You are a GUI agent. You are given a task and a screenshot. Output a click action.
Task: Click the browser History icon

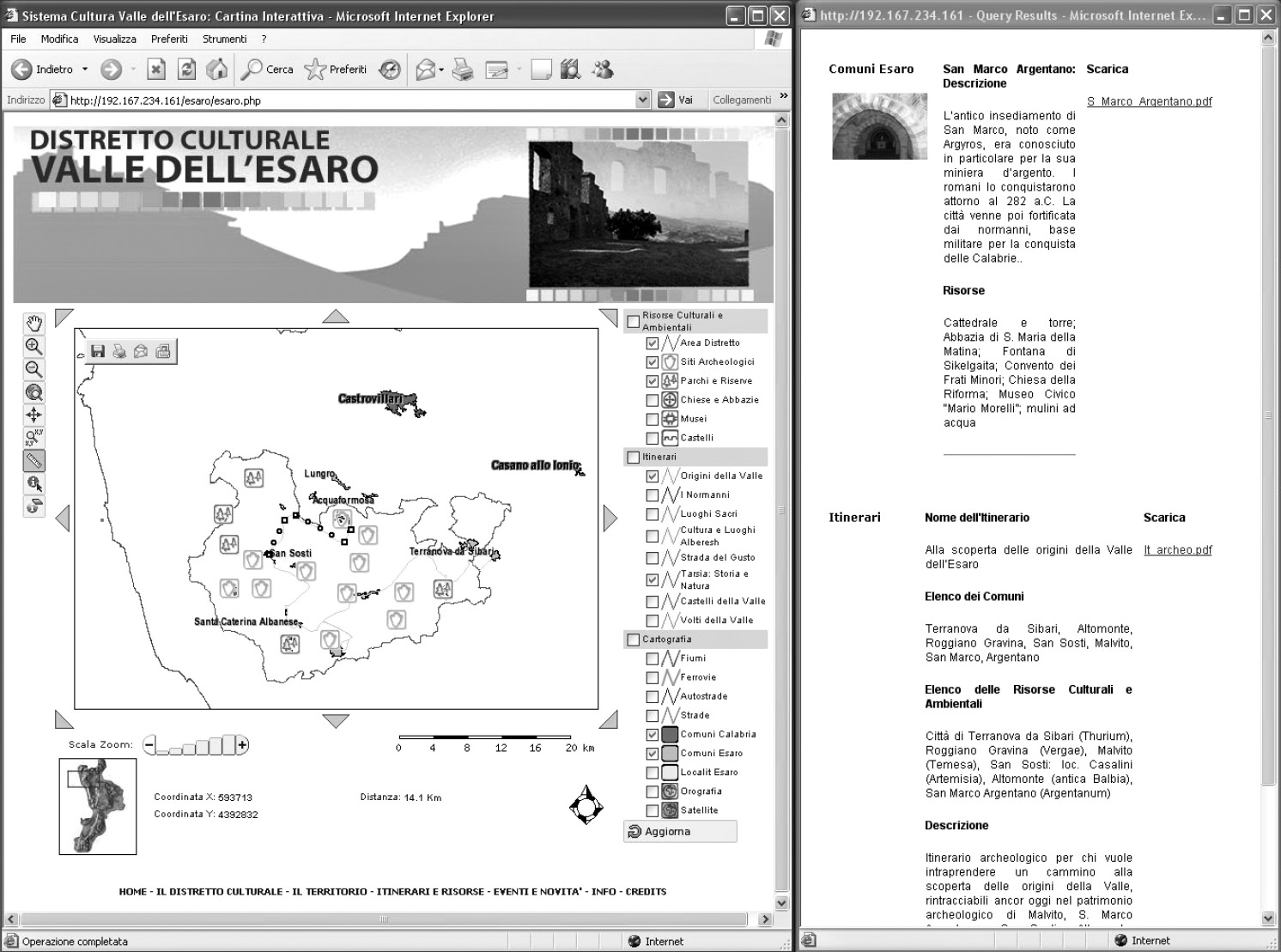click(390, 70)
